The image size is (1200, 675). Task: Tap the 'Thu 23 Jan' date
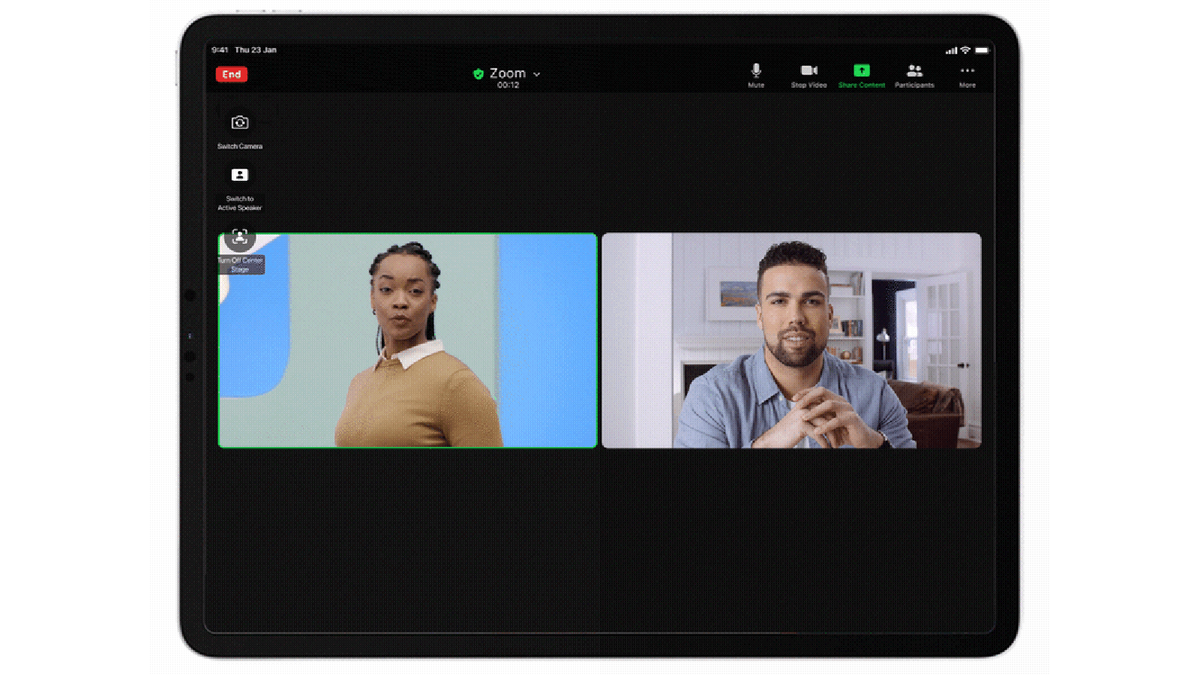coord(256,50)
